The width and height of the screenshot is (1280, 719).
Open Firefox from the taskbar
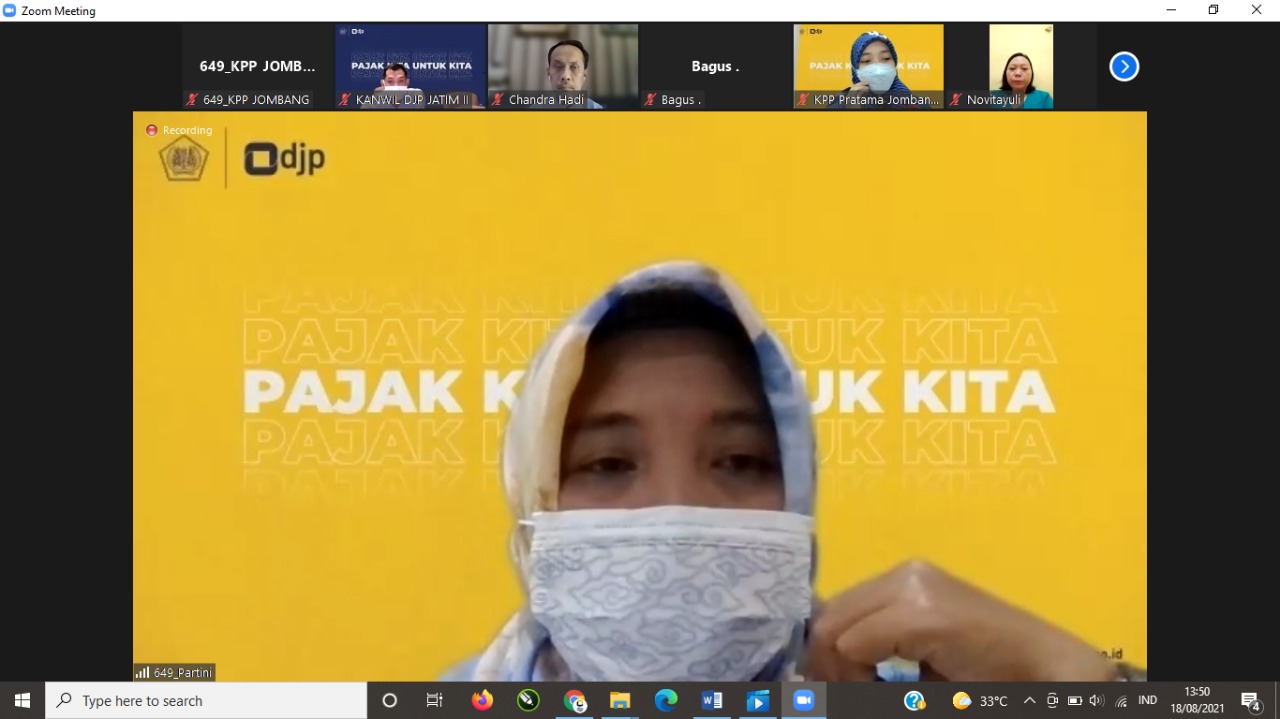(483, 701)
